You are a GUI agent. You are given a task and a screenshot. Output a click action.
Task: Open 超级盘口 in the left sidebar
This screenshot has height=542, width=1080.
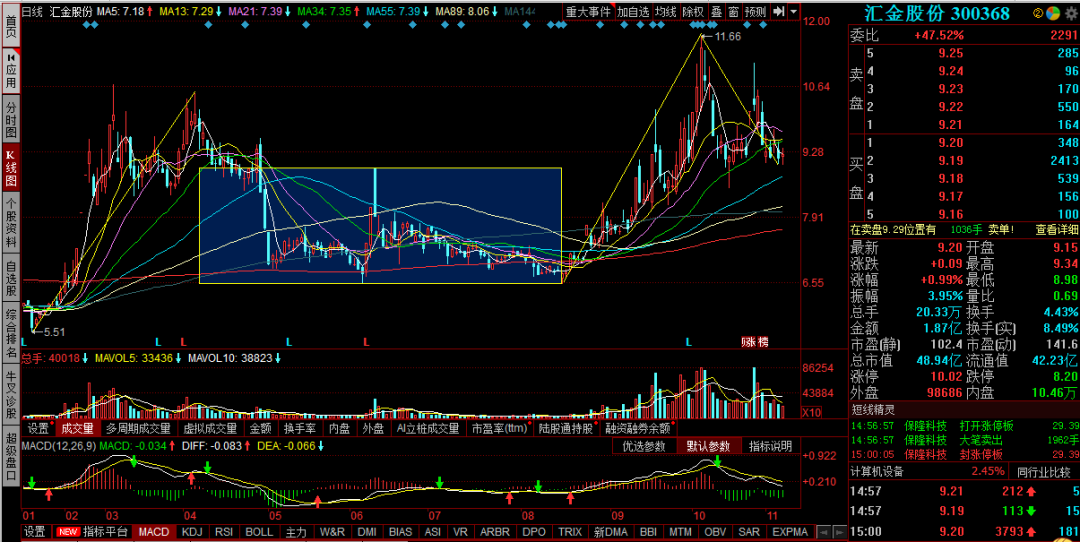click(x=11, y=457)
